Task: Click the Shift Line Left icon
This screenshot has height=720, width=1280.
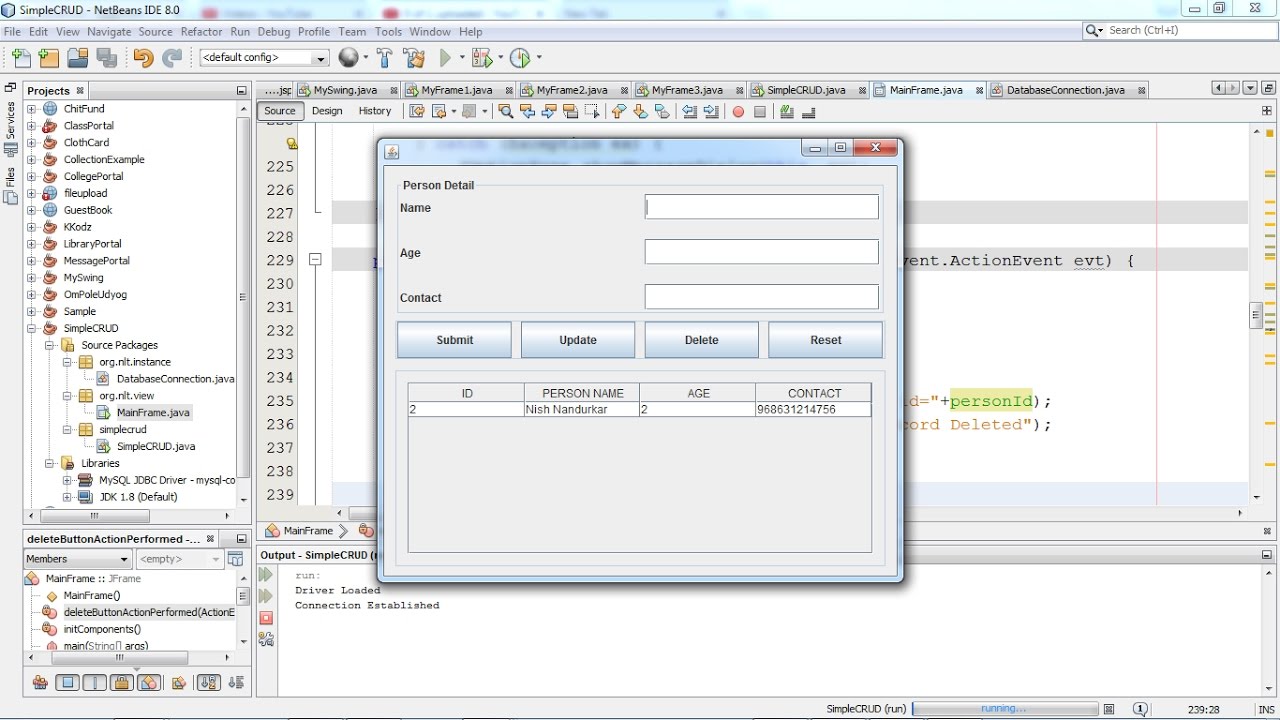Action: click(689, 111)
